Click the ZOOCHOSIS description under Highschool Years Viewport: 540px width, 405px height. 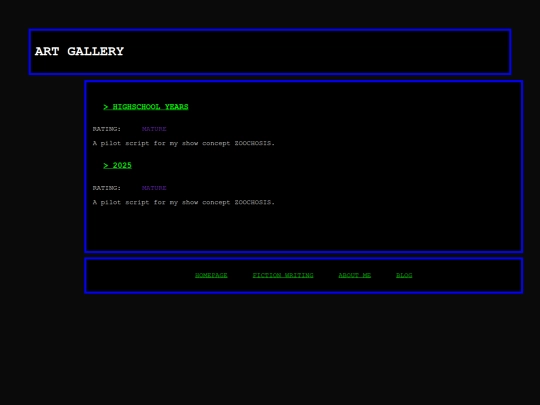184,143
